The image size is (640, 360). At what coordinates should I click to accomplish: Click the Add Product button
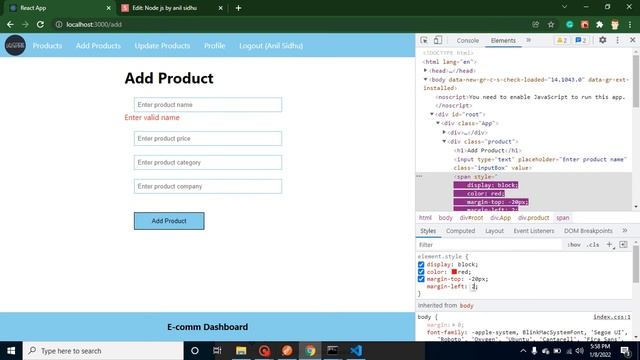[x=169, y=221]
